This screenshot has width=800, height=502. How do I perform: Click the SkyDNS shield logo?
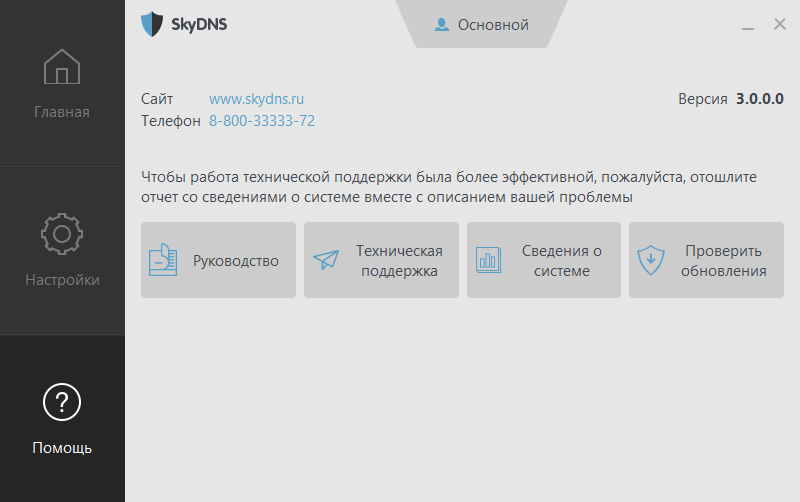[152, 24]
